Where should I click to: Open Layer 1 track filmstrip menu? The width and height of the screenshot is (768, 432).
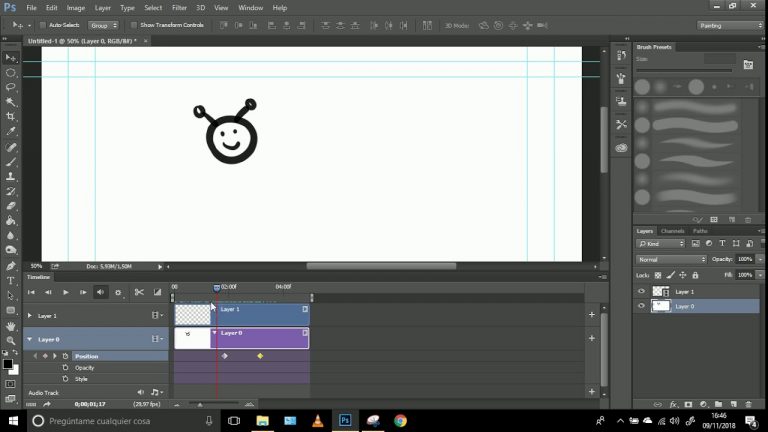click(x=157, y=315)
